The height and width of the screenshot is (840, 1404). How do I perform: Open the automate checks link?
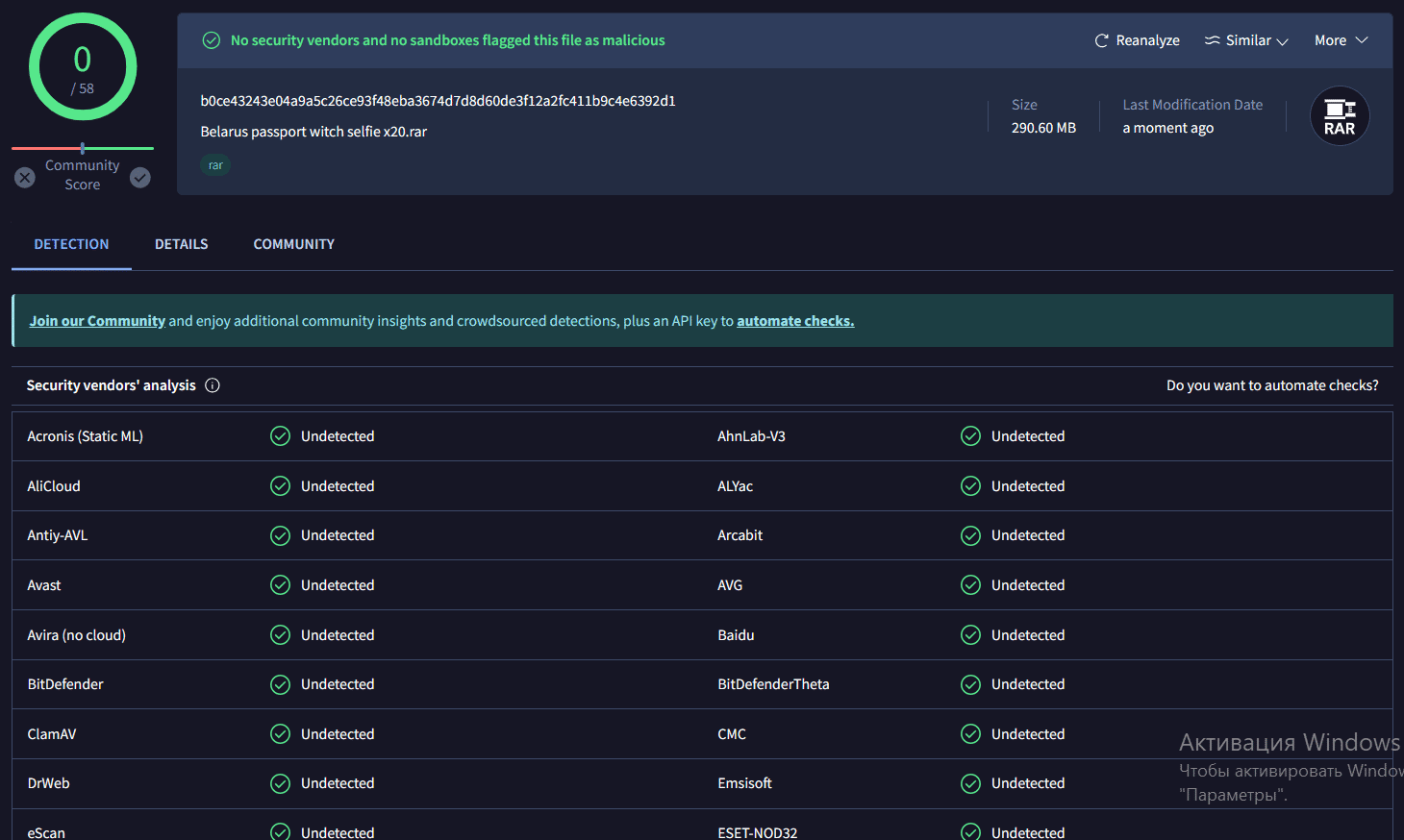(x=795, y=321)
